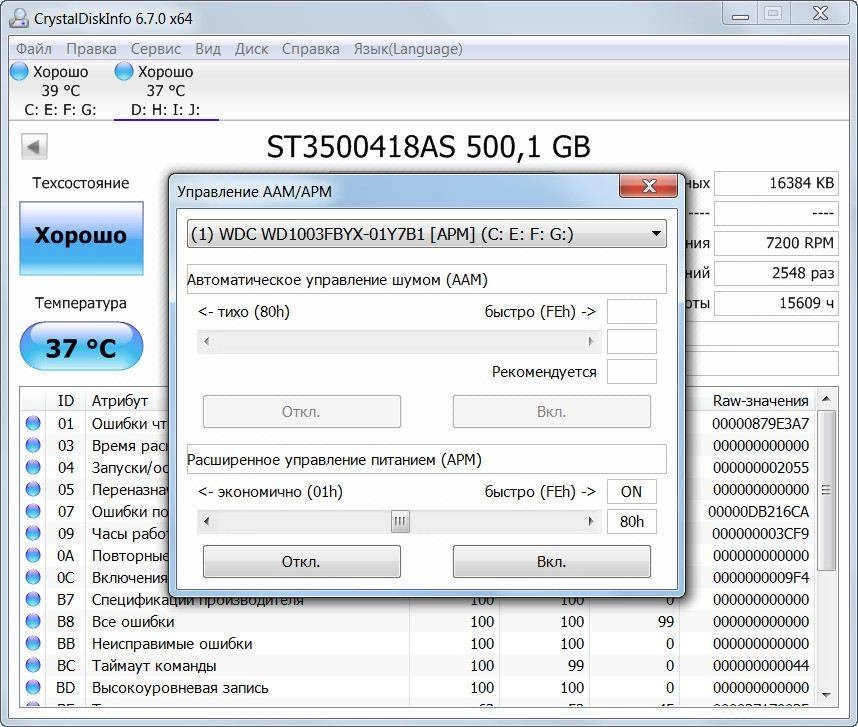Click raw value 00000DB216CA
Viewport: 858px width, 727px height.
758,511
